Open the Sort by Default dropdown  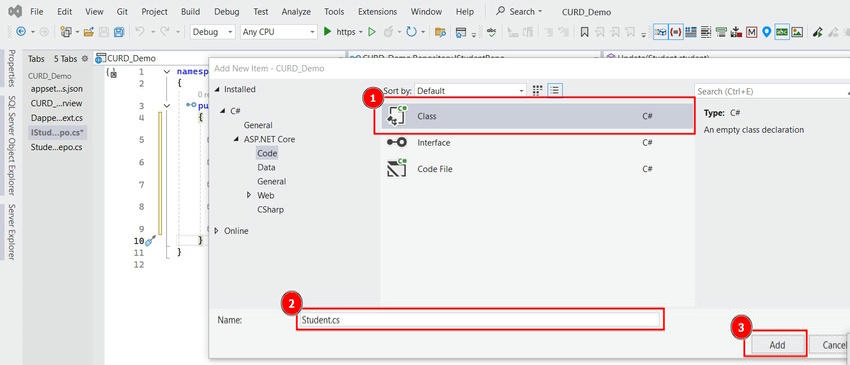[470, 91]
